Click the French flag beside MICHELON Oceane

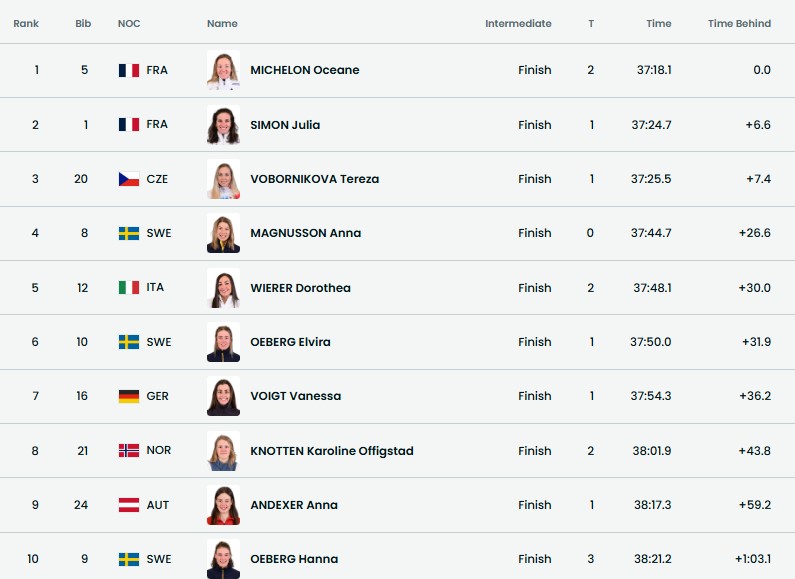(x=128, y=70)
